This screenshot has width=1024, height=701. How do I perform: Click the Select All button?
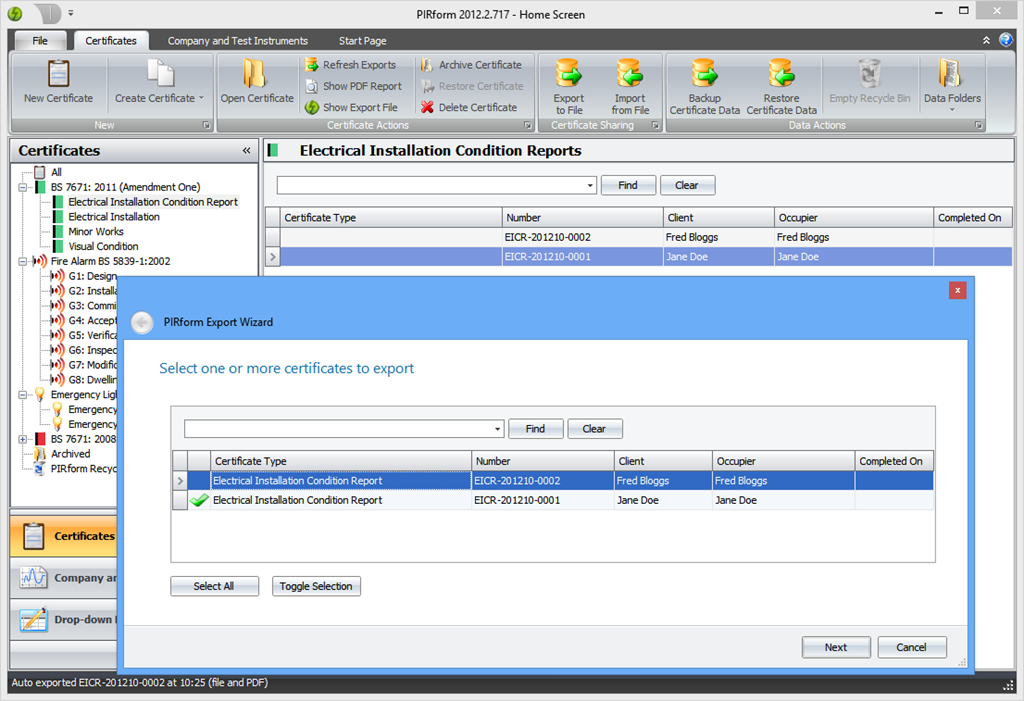214,586
